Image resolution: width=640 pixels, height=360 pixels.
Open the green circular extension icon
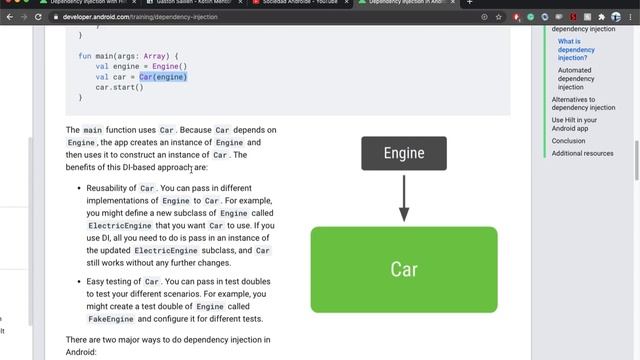point(531,17)
